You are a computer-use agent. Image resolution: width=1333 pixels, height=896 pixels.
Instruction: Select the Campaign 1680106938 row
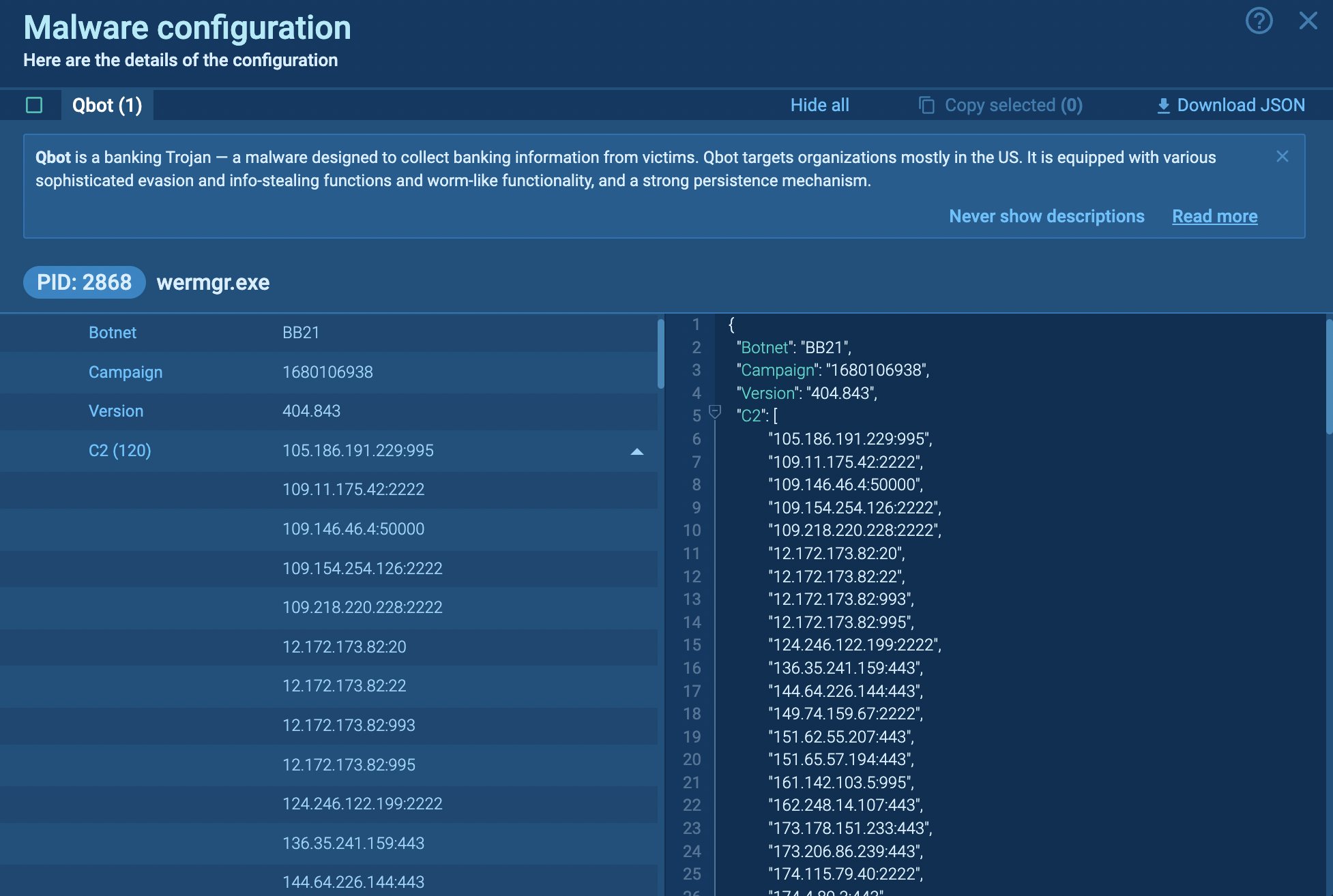pos(327,372)
